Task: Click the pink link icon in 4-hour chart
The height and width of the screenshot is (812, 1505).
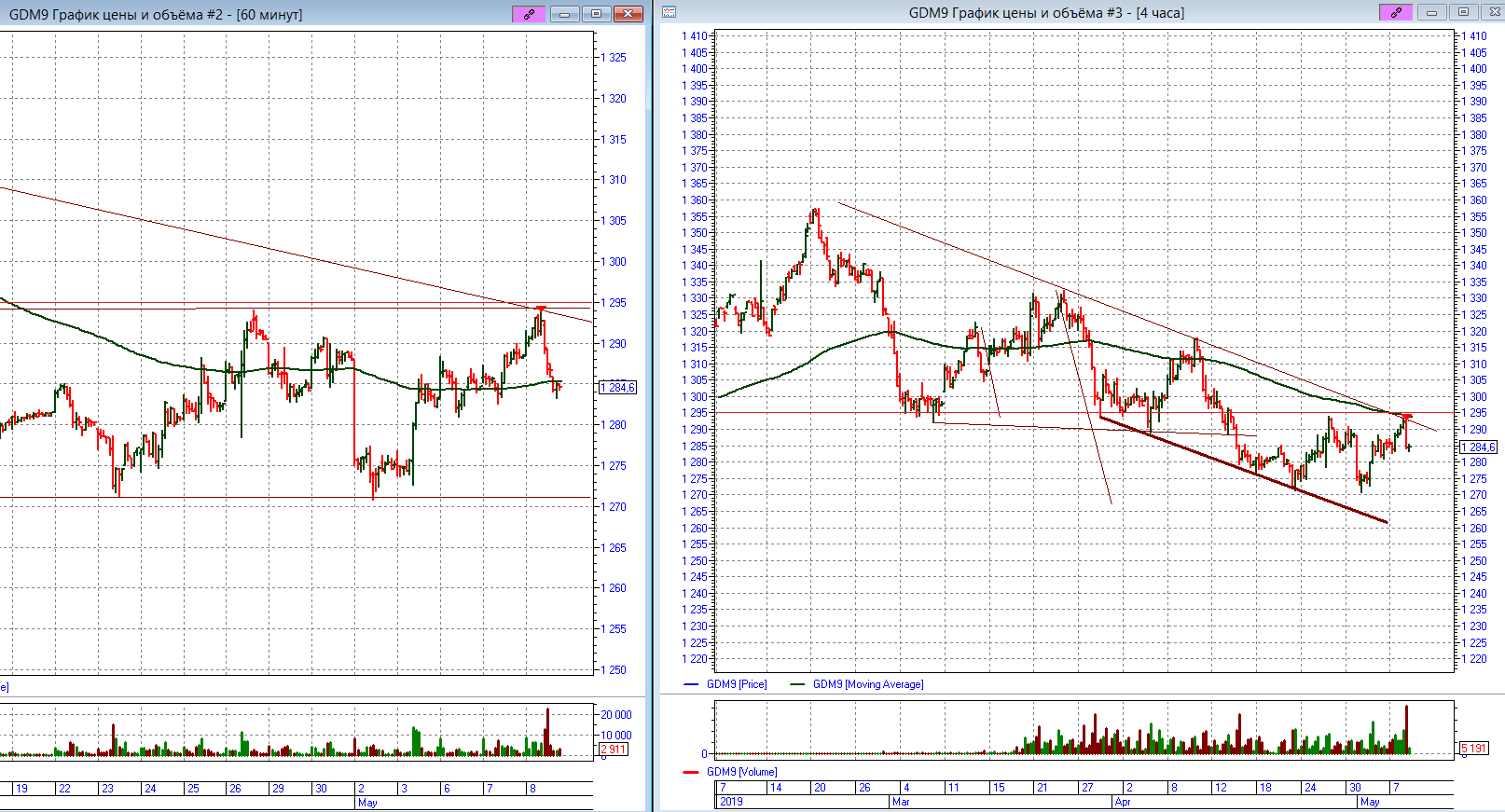Action: point(1396,12)
